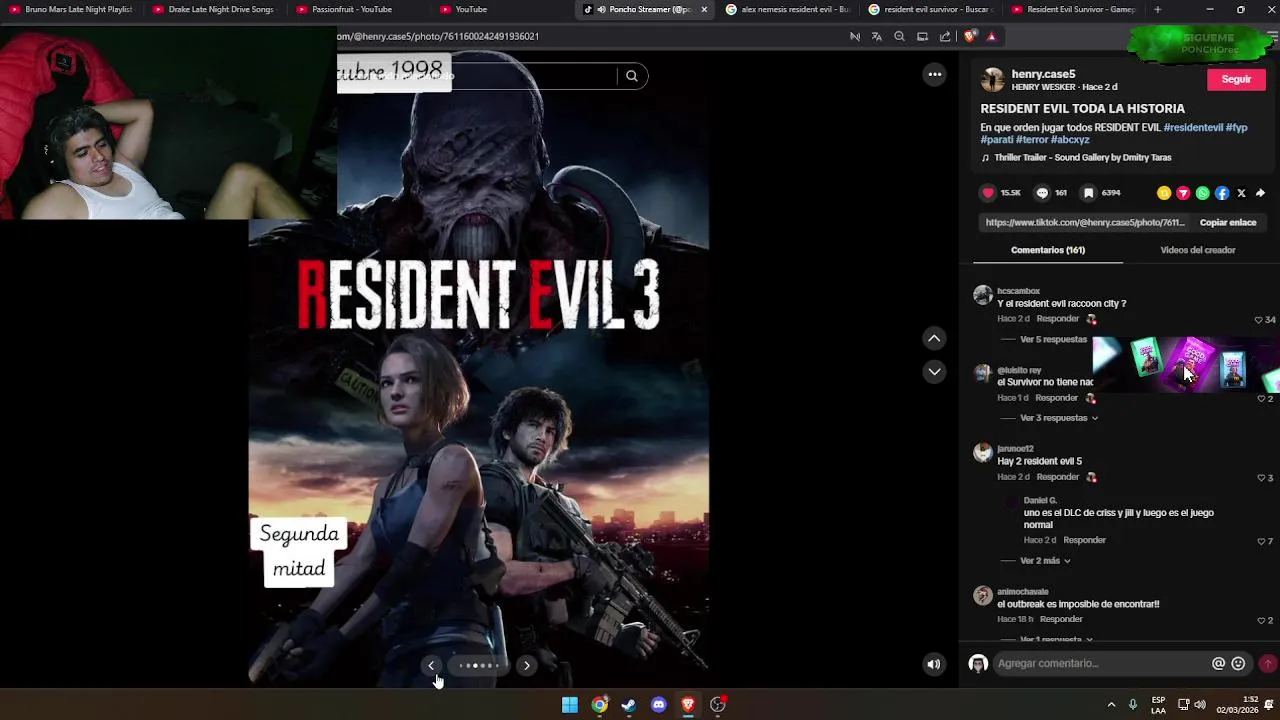The image size is (1280, 720).
Task: Open more share options arrow icon
Action: click(x=1260, y=193)
